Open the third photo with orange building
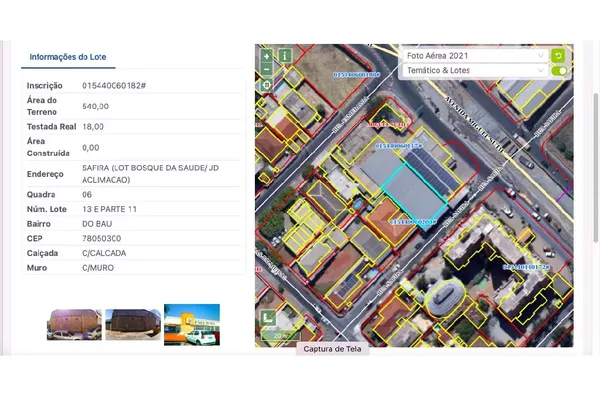Screen dimensions: 600x396 point(192,324)
